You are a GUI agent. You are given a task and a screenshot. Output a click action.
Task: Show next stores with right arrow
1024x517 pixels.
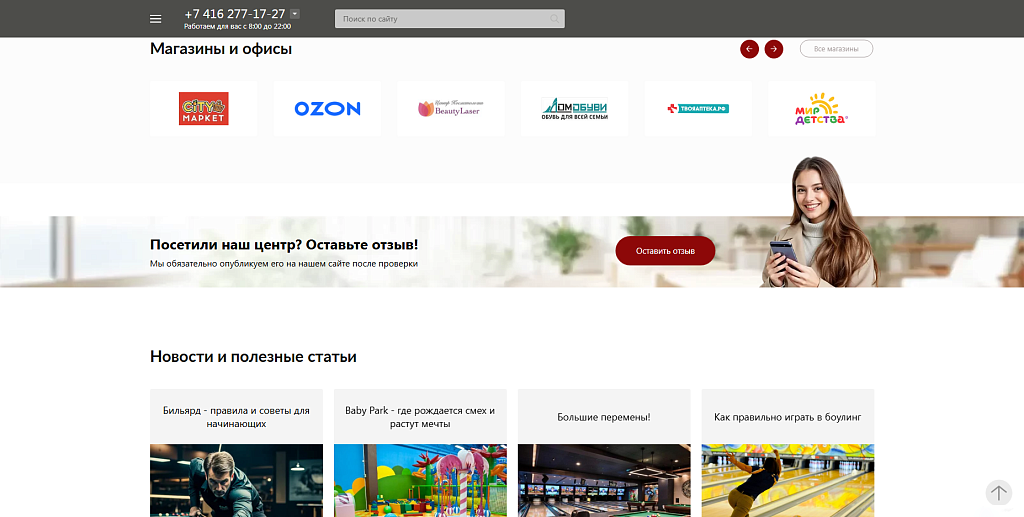[x=774, y=49]
